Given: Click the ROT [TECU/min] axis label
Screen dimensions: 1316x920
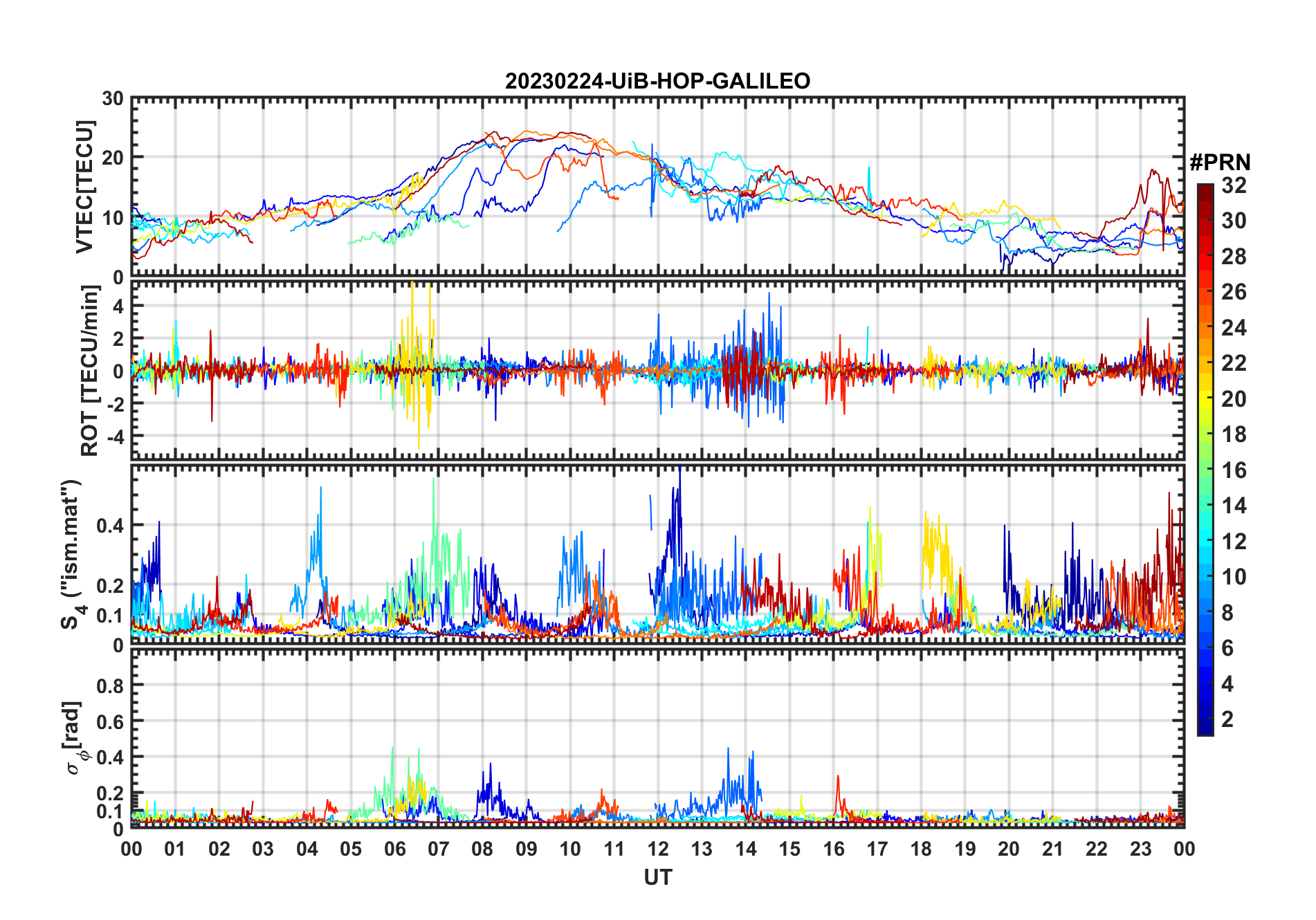Looking at the screenshot, I should pos(90,371).
